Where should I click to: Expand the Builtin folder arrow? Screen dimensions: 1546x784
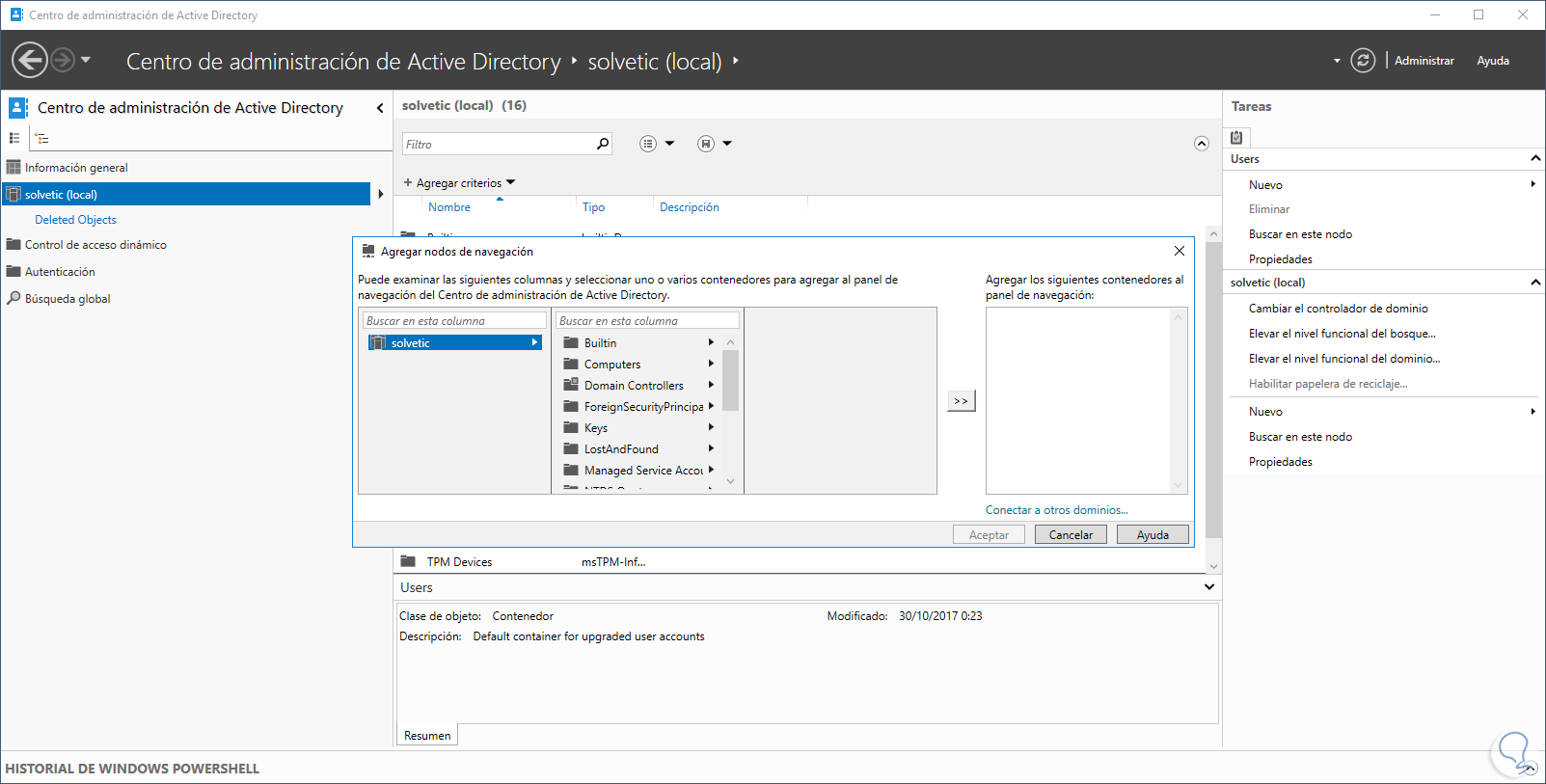click(x=711, y=342)
